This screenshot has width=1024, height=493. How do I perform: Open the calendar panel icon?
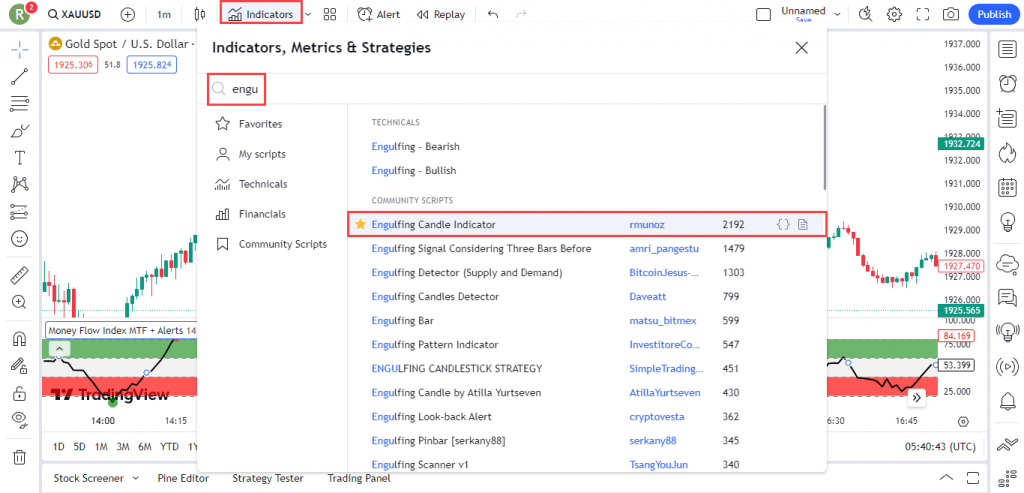pyautogui.click(x=1008, y=187)
